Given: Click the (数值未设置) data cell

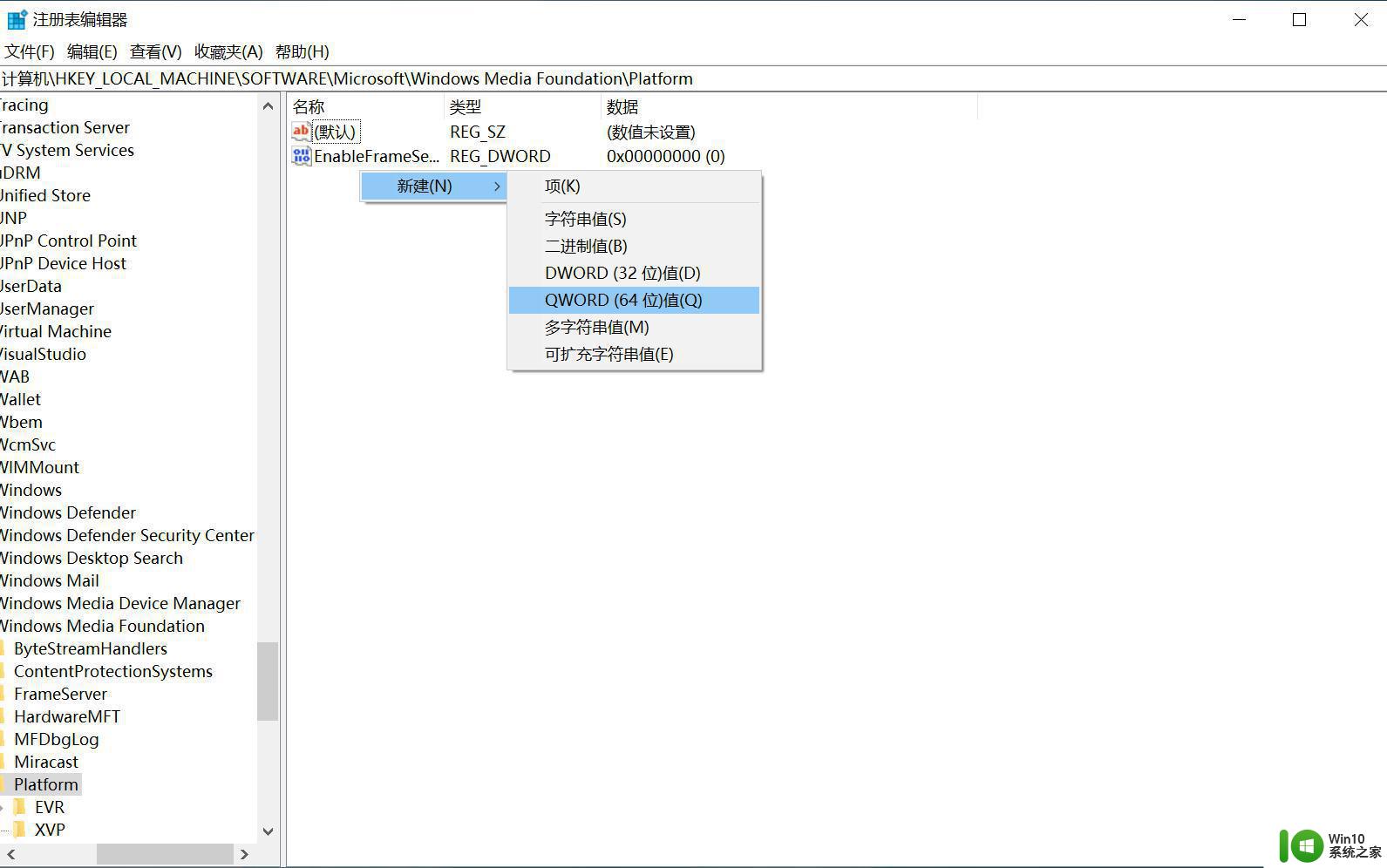Looking at the screenshot, I should [x=651, y=132].
